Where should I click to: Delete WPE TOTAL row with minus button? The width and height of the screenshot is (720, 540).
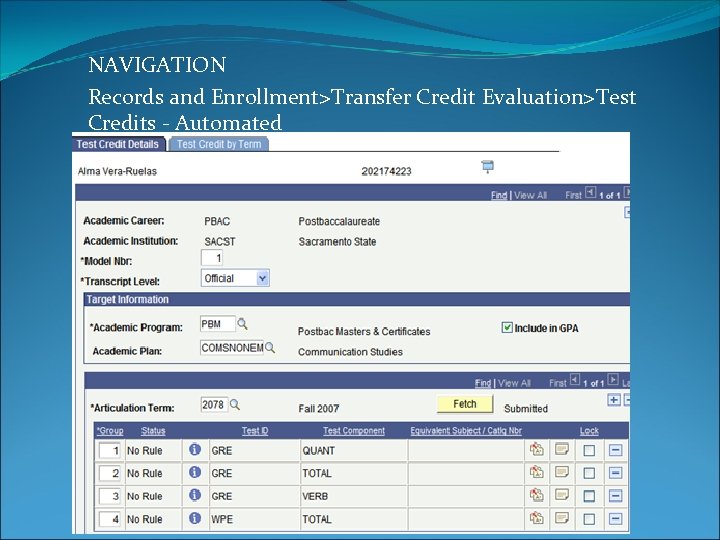[615, 519]
